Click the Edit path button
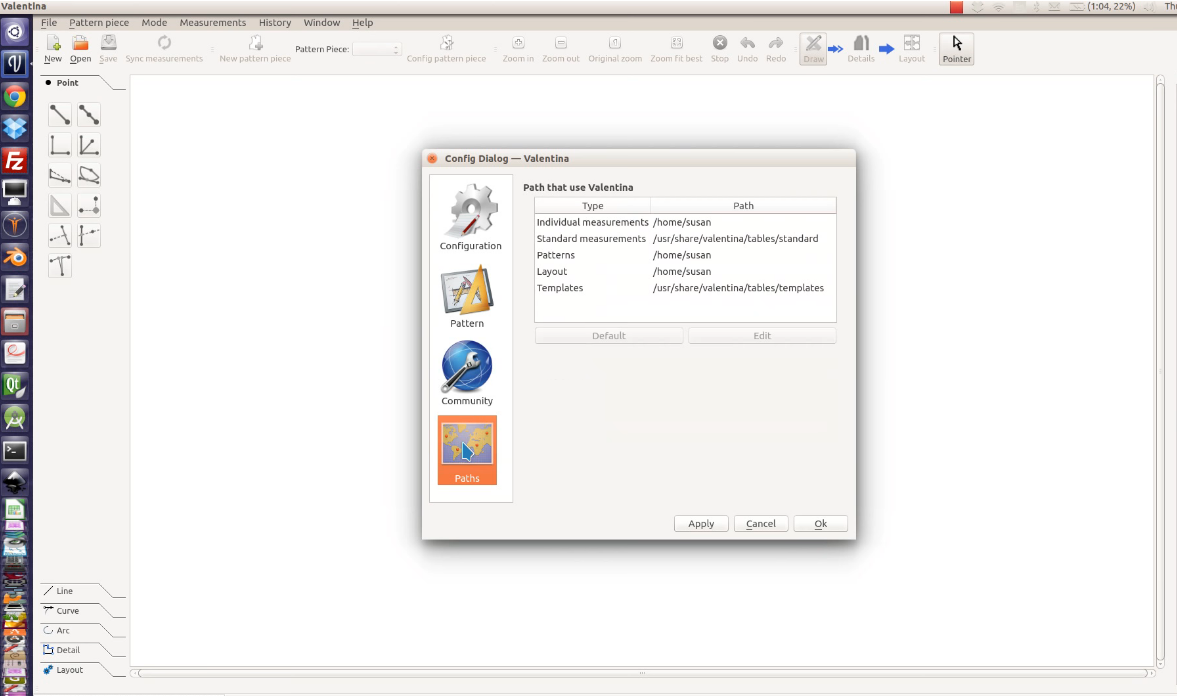This screenshot has width=1177, height=696. click(762, 336)
